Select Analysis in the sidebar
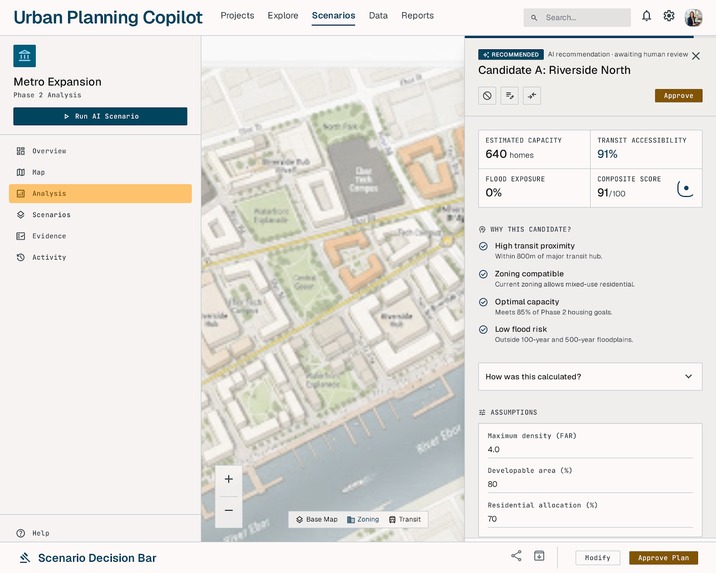This screenshot has height=573, width=716. [100, 194]
